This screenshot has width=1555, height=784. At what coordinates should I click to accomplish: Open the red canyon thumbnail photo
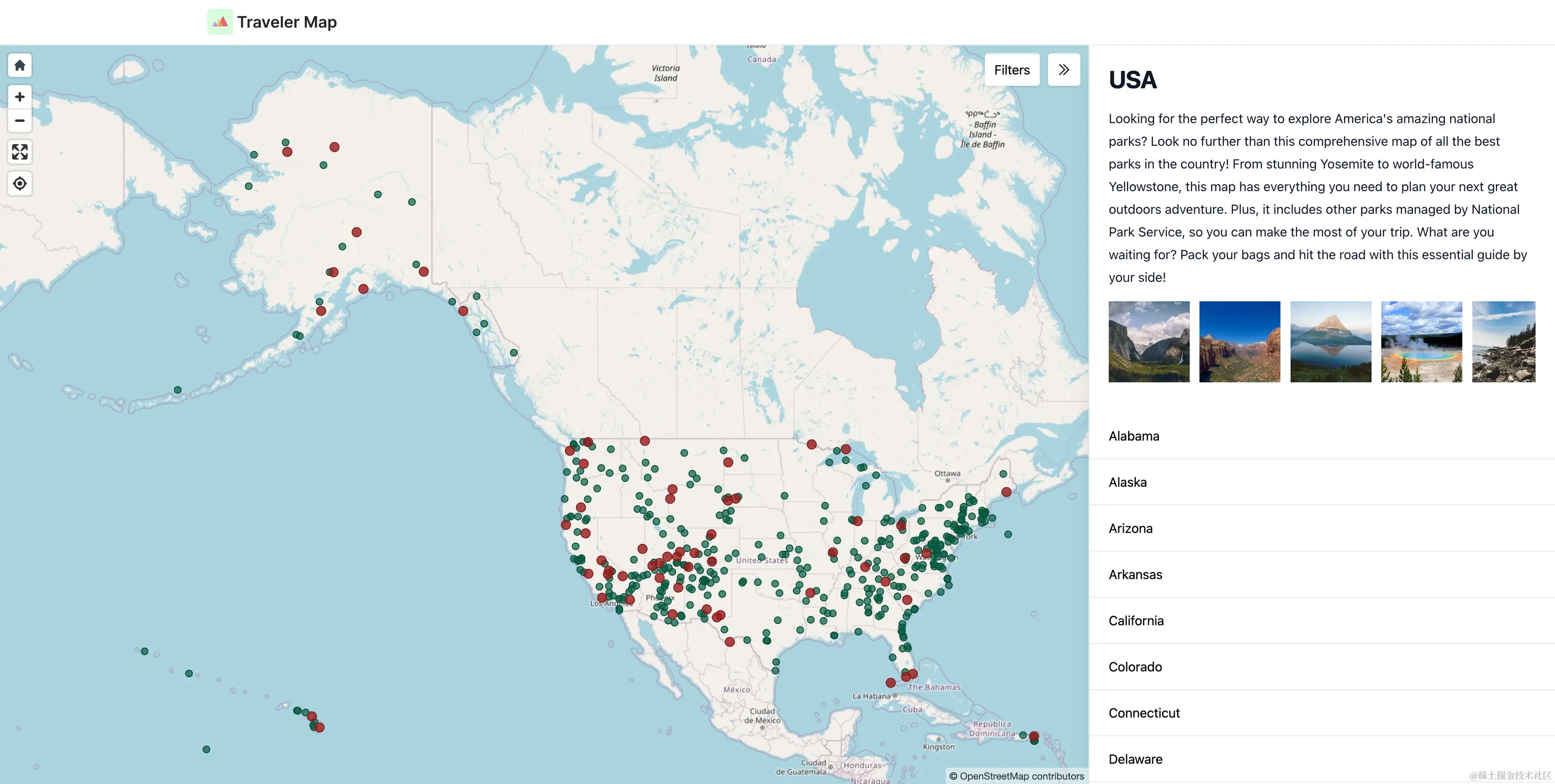(1239, 341)
